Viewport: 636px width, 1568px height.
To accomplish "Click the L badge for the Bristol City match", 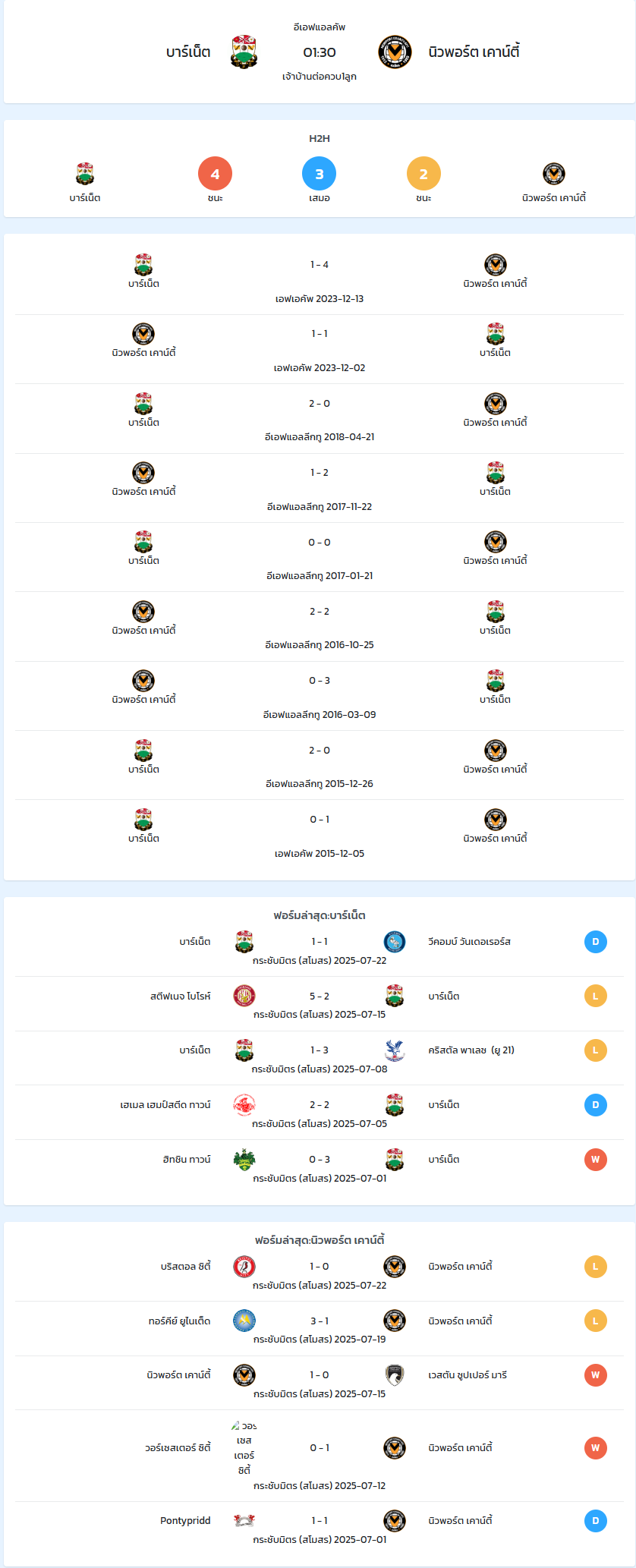I will 596,1267.
